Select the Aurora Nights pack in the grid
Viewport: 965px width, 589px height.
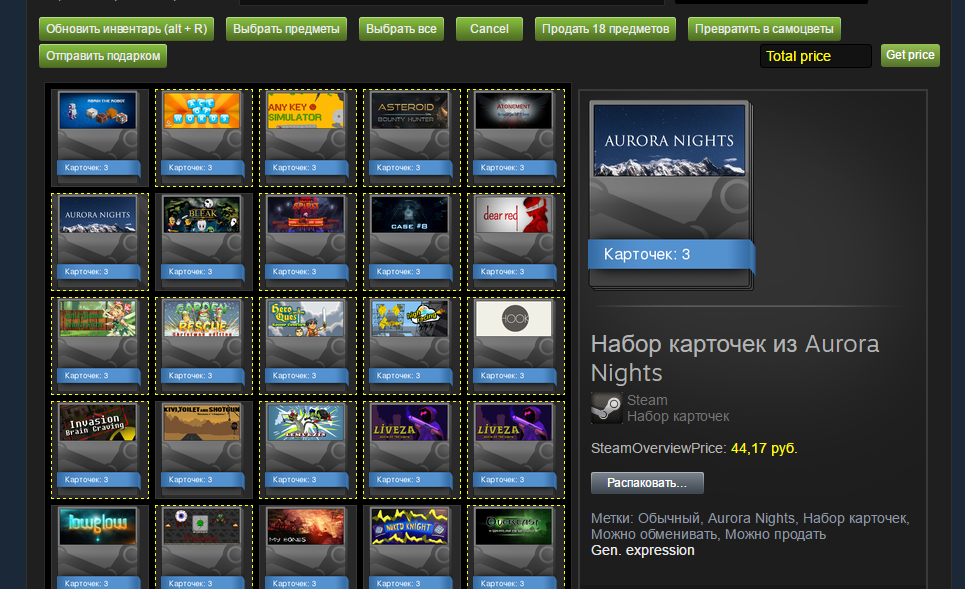tap(100, 242)
